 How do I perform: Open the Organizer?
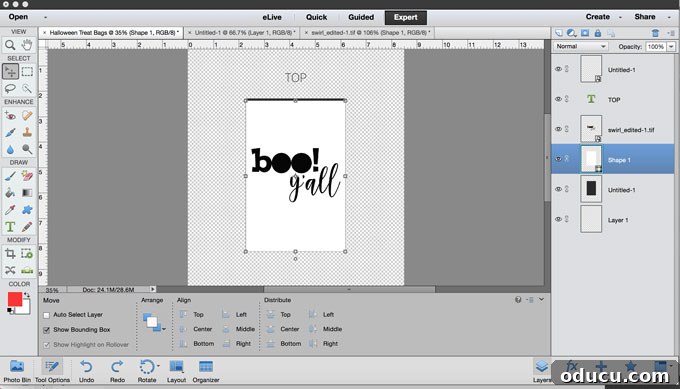point(206,371)
